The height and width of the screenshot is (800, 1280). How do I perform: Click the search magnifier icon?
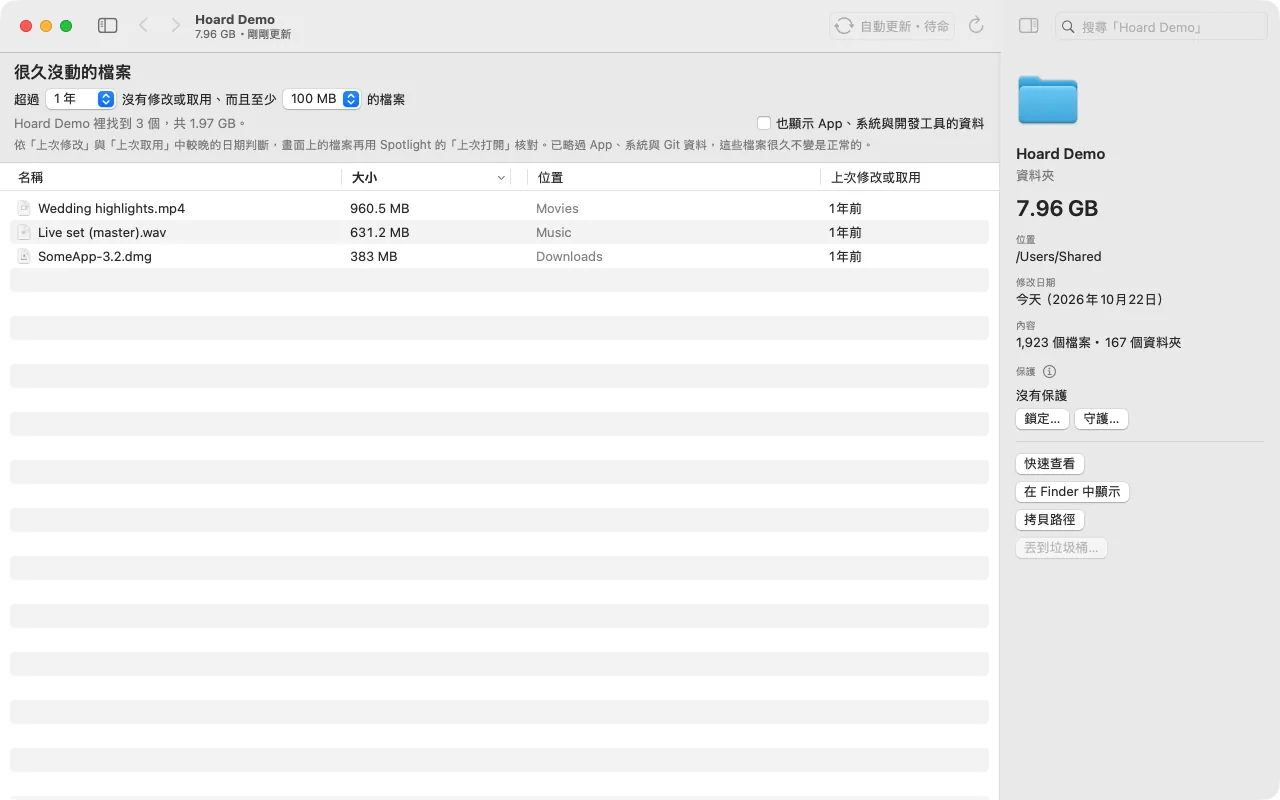[x=1069, y=27]
